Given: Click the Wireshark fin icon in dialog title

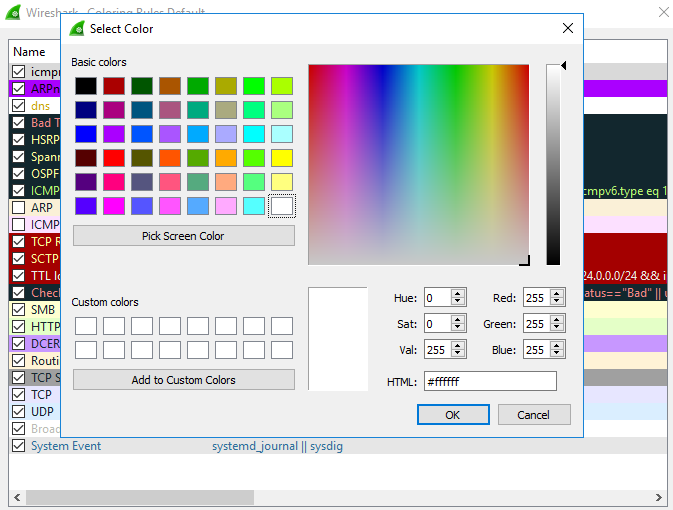Looking at the screenshot, I should point(77,29).
